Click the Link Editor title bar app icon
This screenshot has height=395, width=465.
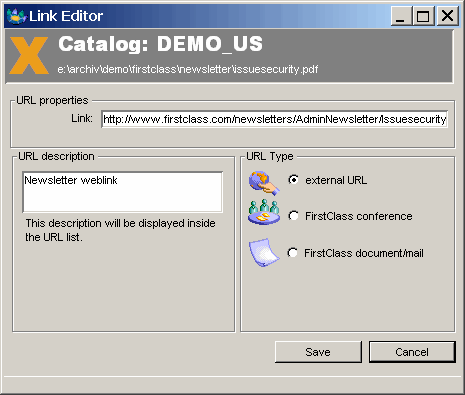tap(16, 16)
